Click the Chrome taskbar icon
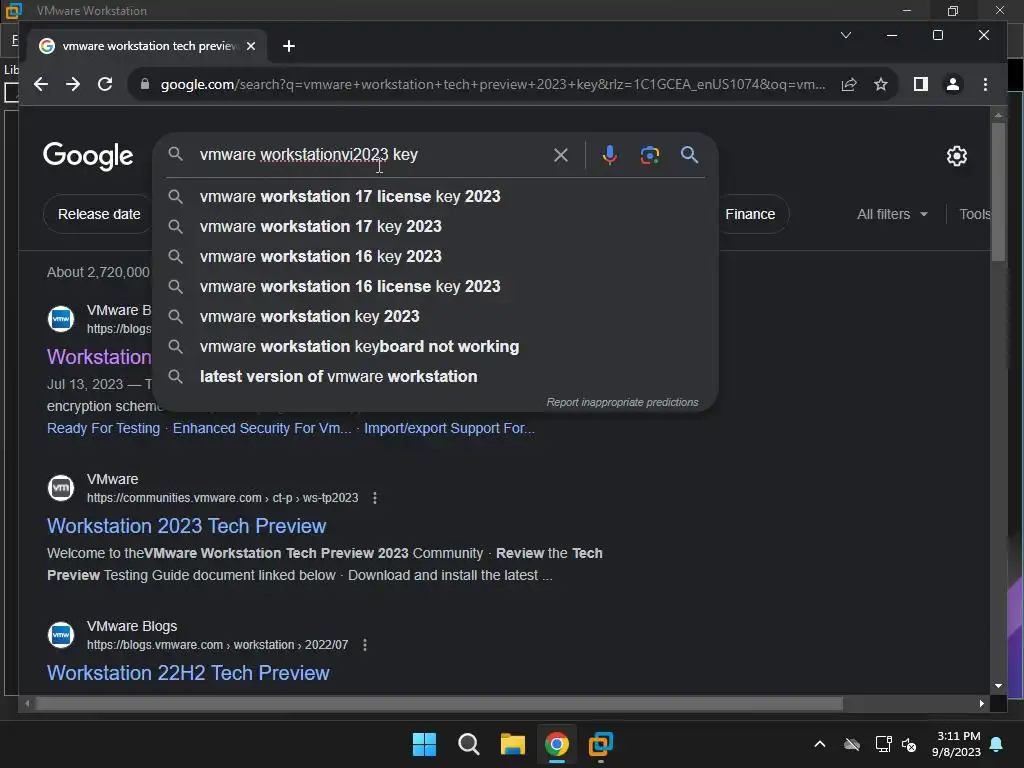1024x768 pixels. [556, 744]
